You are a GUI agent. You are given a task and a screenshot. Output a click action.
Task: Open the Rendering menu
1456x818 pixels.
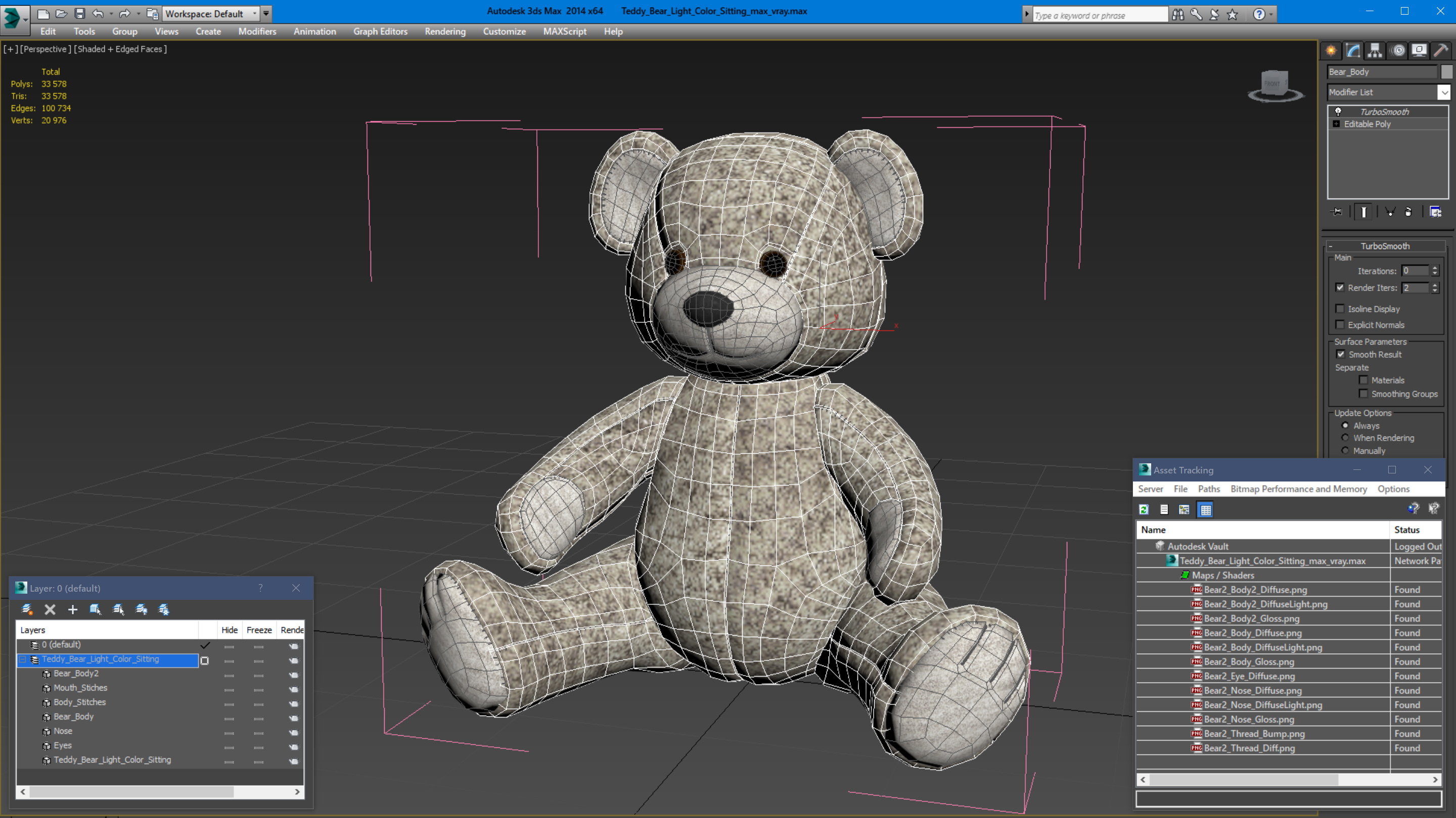click(445, 32)
